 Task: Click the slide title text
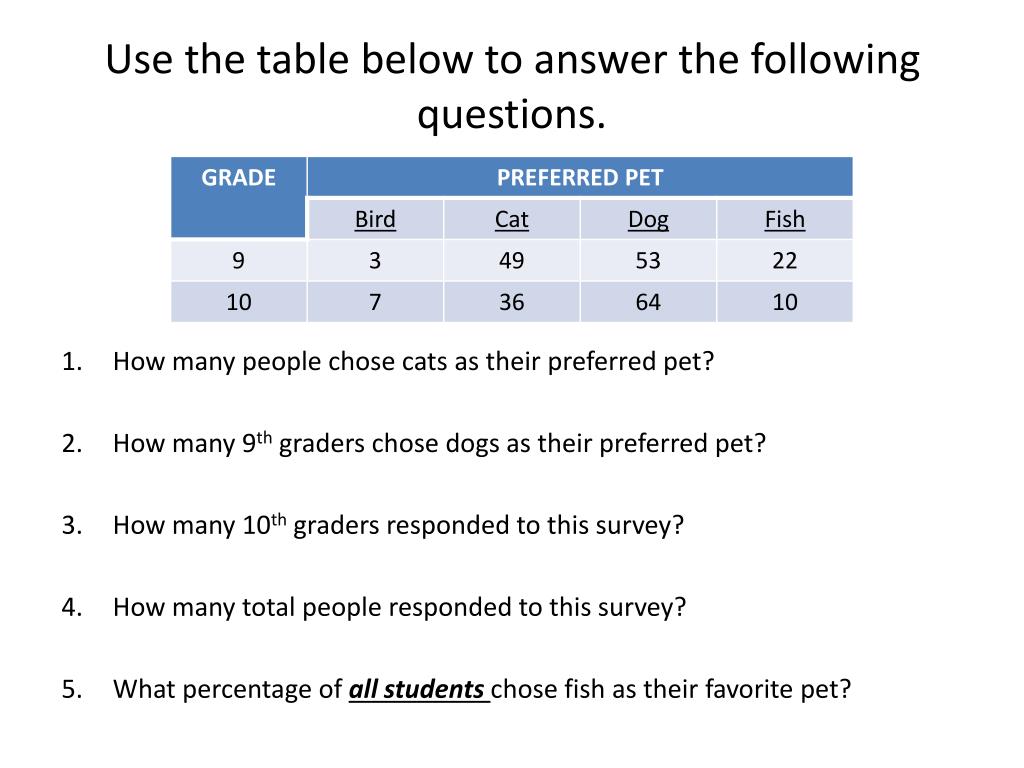point(512,88)
